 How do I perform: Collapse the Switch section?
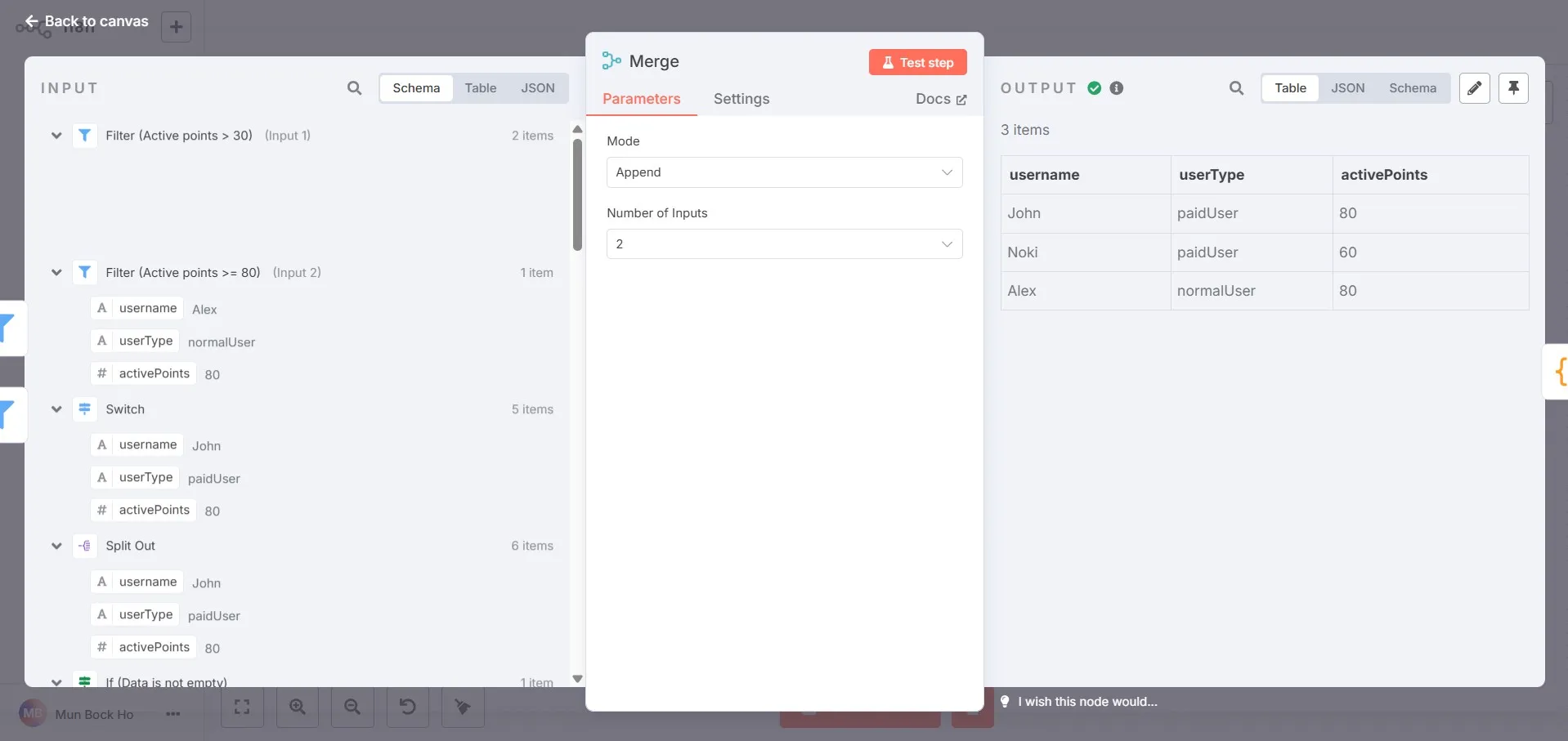coord(56,409)
